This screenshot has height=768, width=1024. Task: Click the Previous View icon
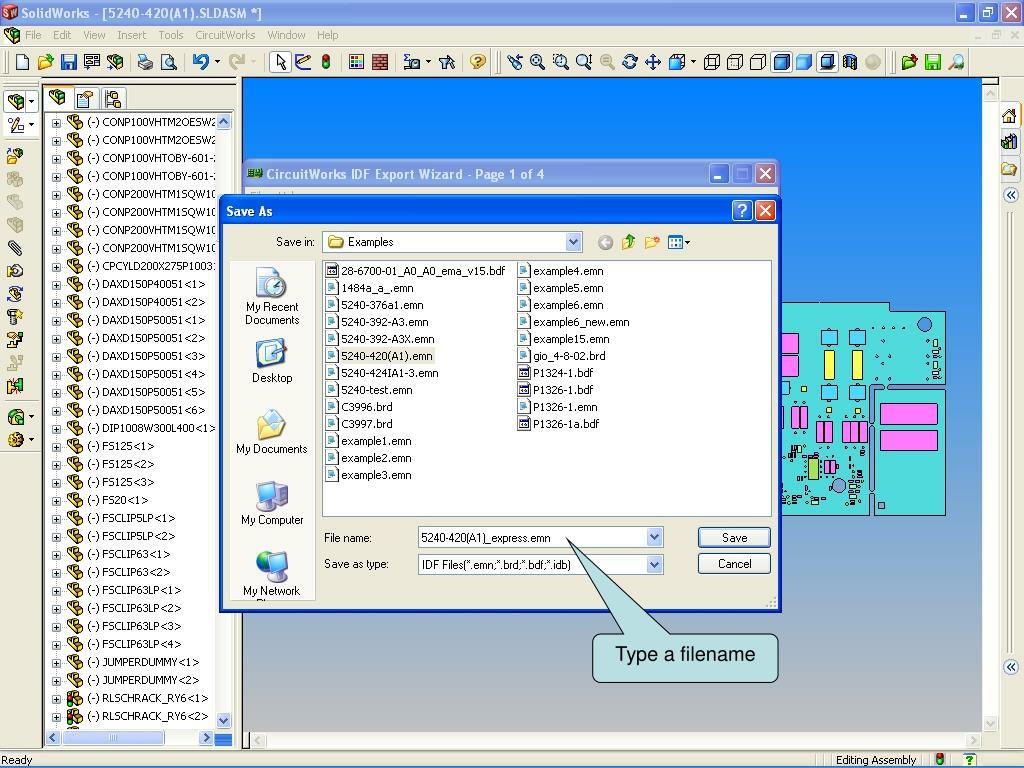[x=515, y=62]
